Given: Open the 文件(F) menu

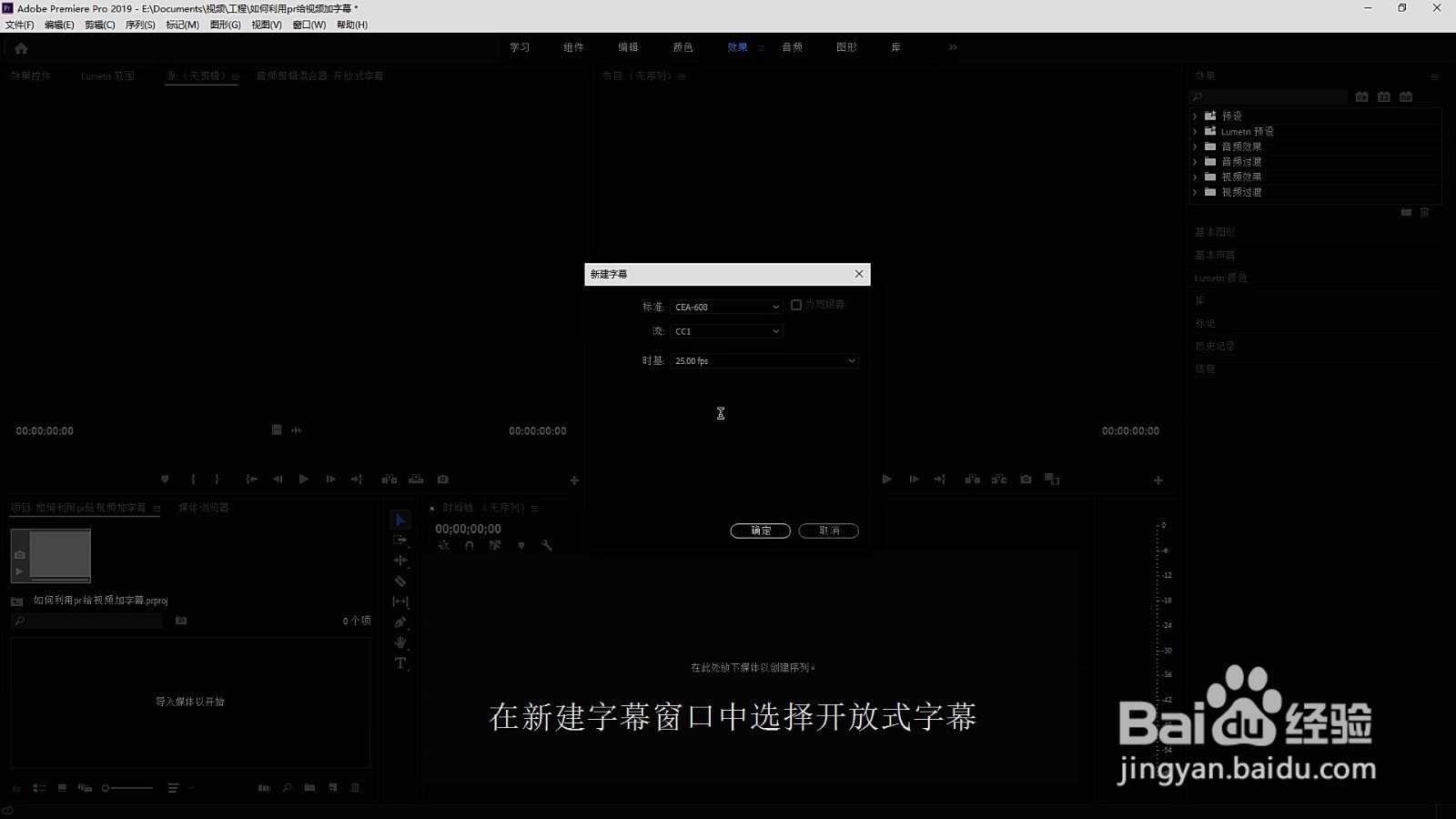Looking at the screenshot, I should pos(20,25).
